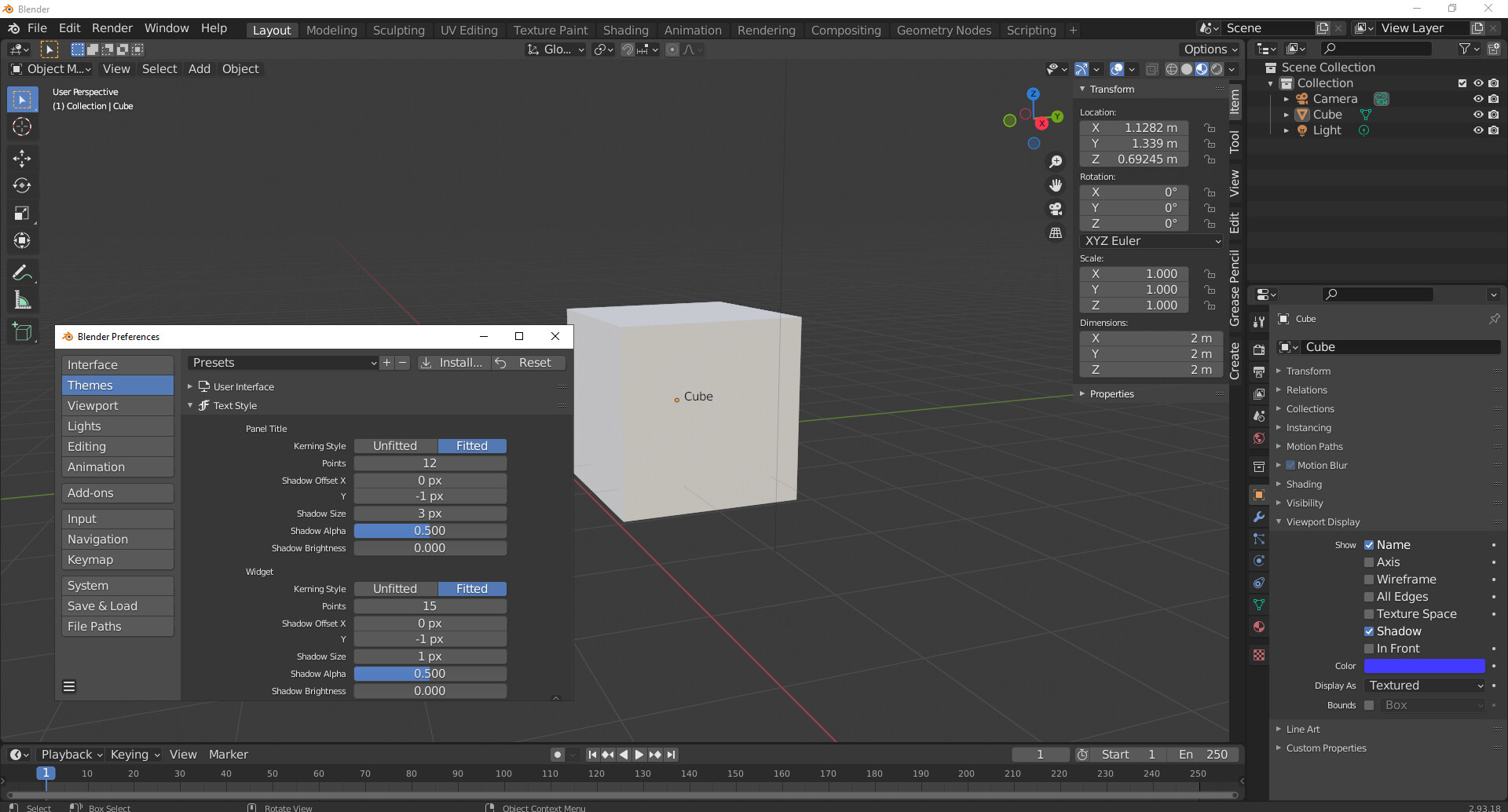This screenshot has height=812, width=1508.
Task: Activate the Select Box tool
Action: (22, 99)
